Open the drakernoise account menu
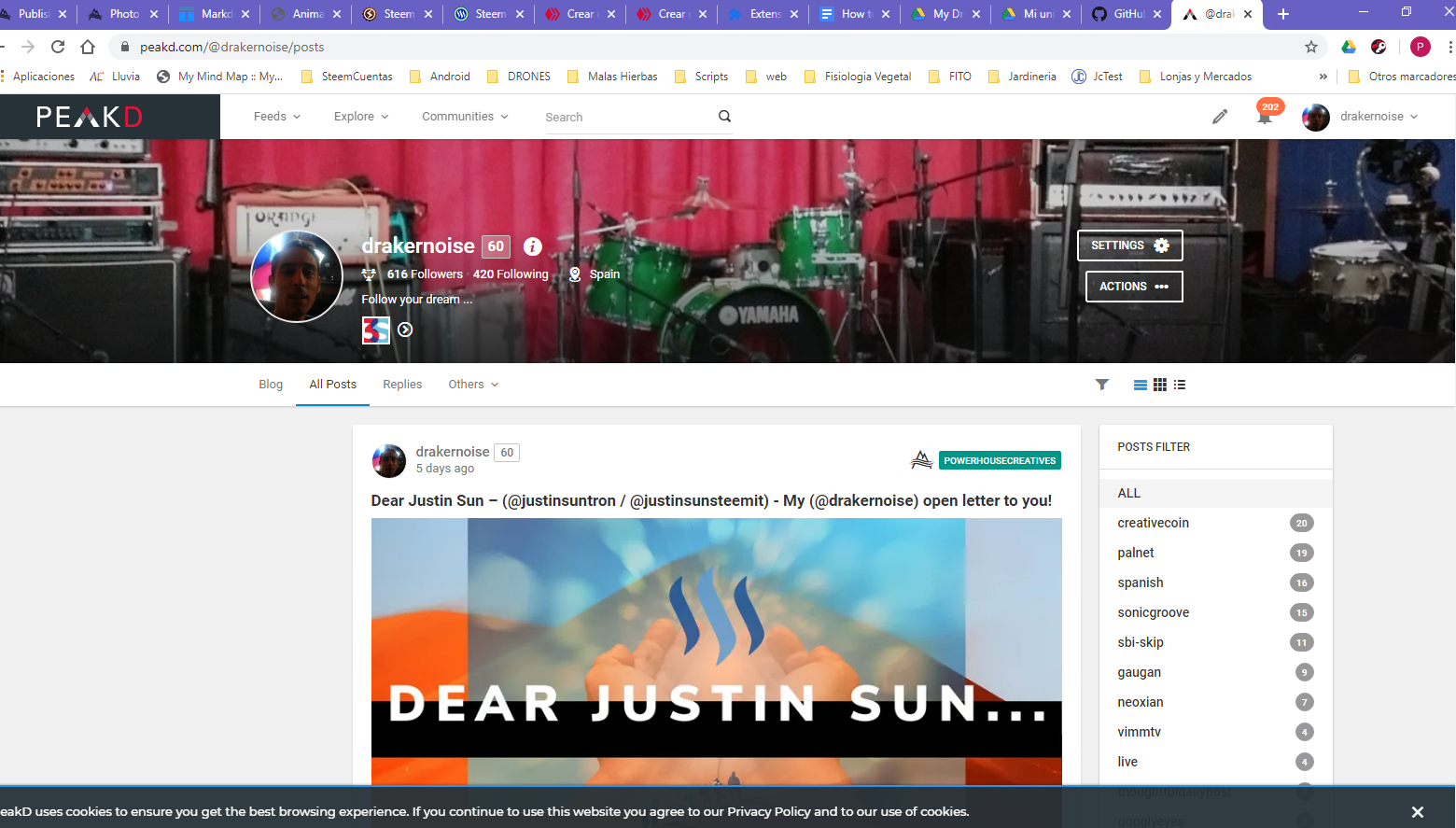The height and width of the screenshot is (828, 1456). coord(1361,117)
